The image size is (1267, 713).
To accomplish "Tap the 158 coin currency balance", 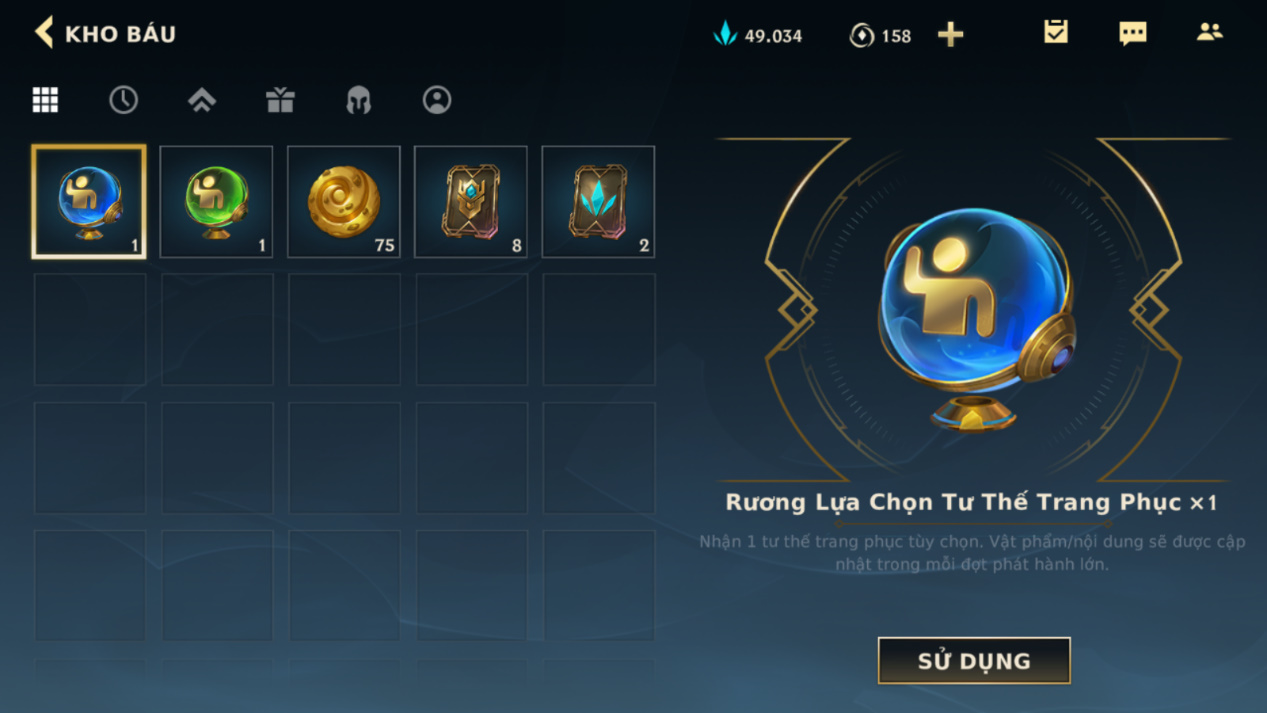I will (x=880, y=35).
